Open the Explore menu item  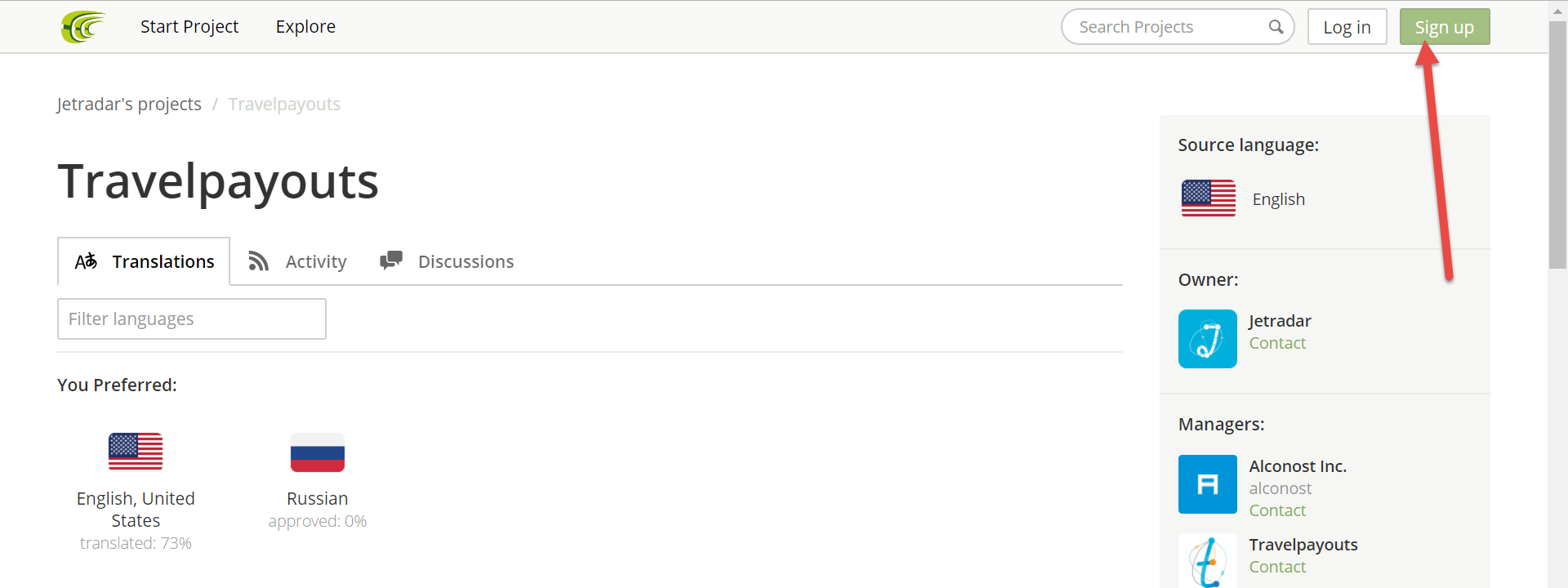coord(305,27)
